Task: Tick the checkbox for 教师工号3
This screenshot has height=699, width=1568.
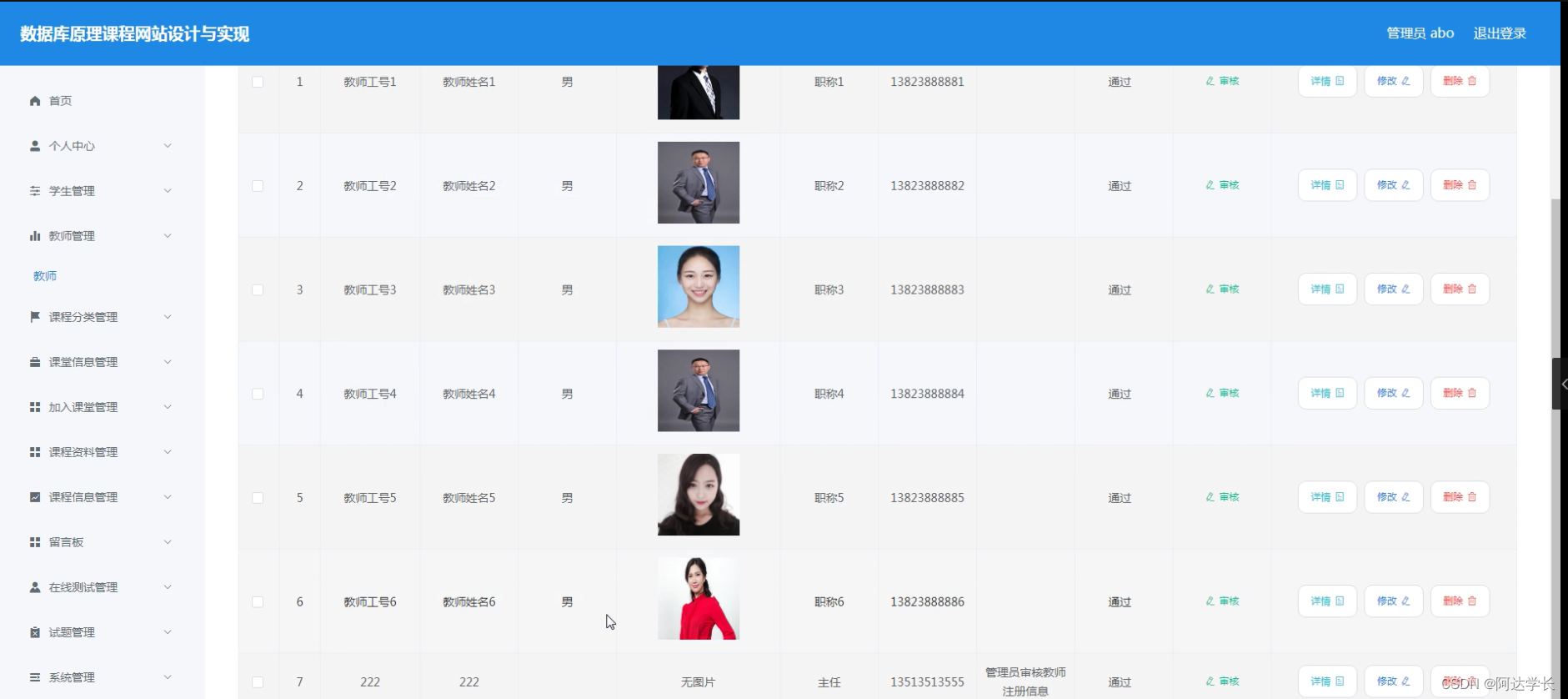Action: [x=258, y=290]
